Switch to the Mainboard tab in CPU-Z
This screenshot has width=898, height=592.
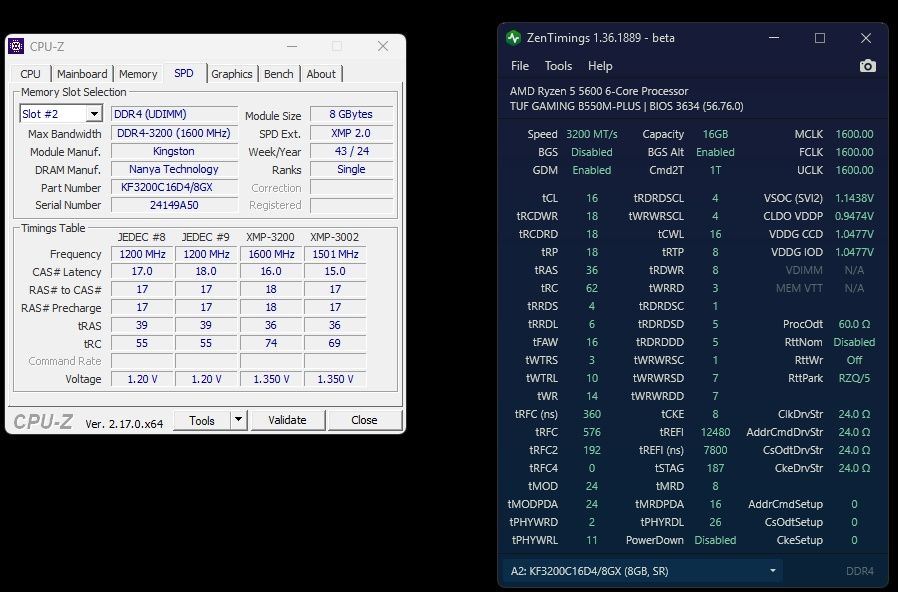point(82,74)
